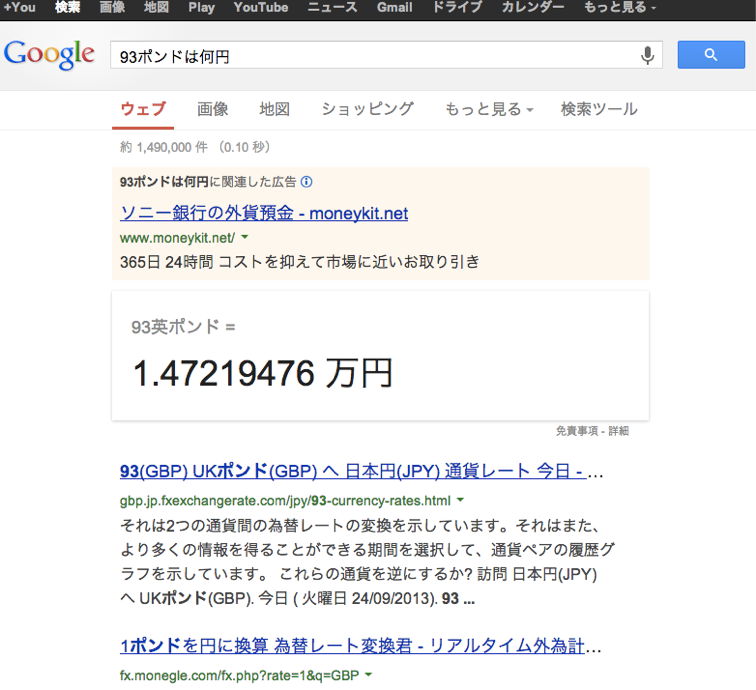This screenshot has width=756, height=690.
Task: Click the microphone voice search icon
Action: [x=648, y=55]
